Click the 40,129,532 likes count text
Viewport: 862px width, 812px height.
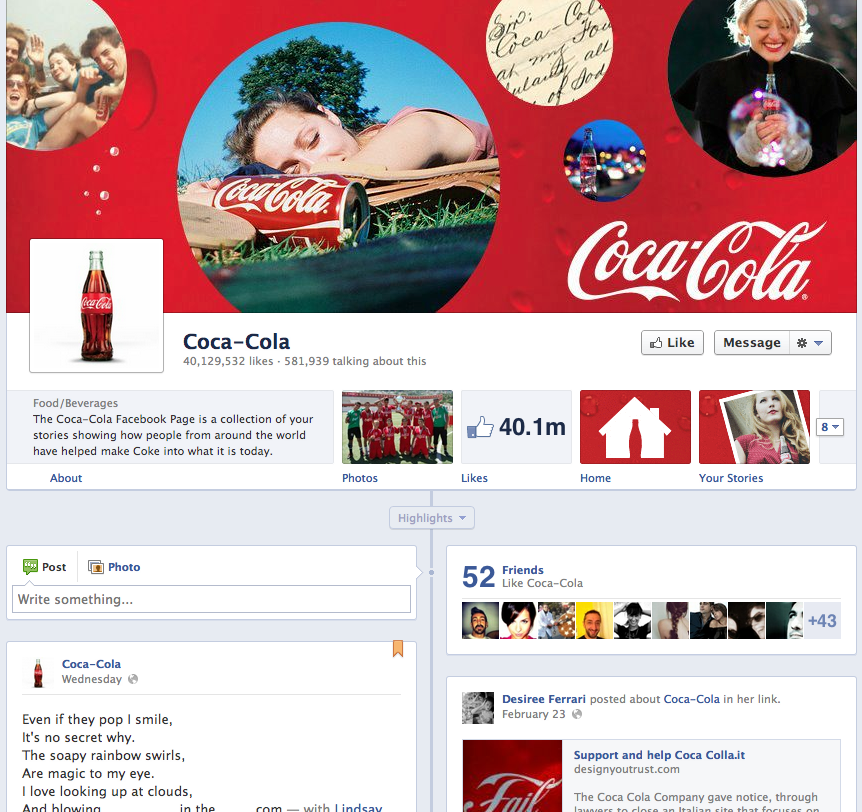pos(228,361)
